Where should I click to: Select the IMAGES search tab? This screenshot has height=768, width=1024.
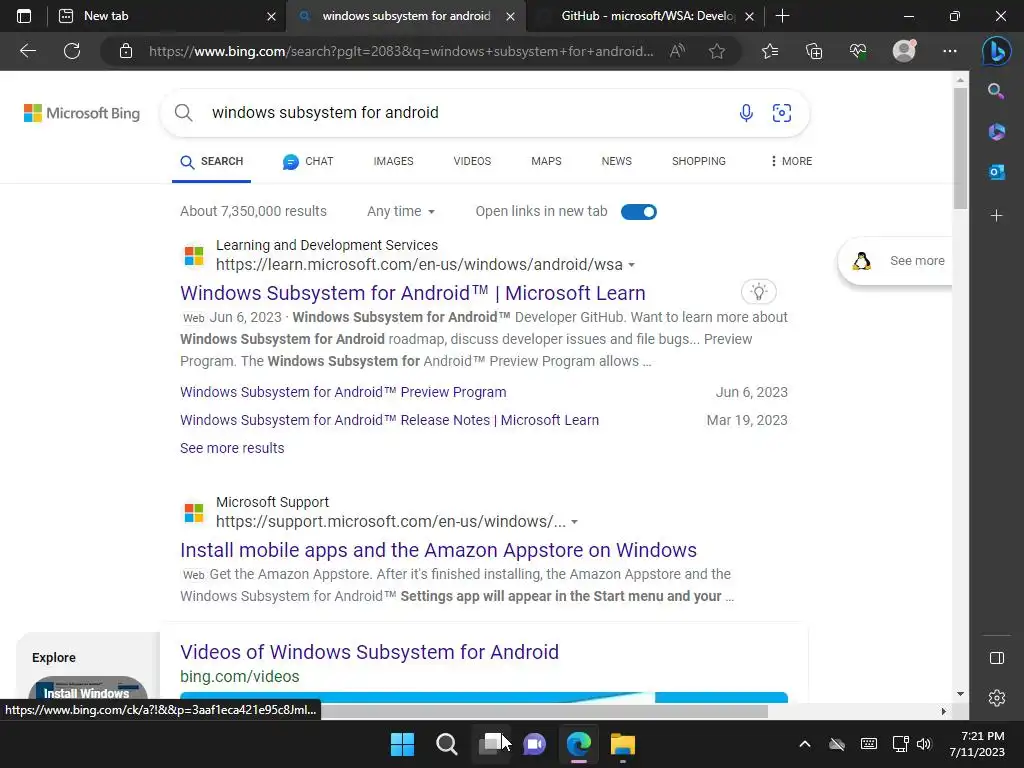click(393, 161)
